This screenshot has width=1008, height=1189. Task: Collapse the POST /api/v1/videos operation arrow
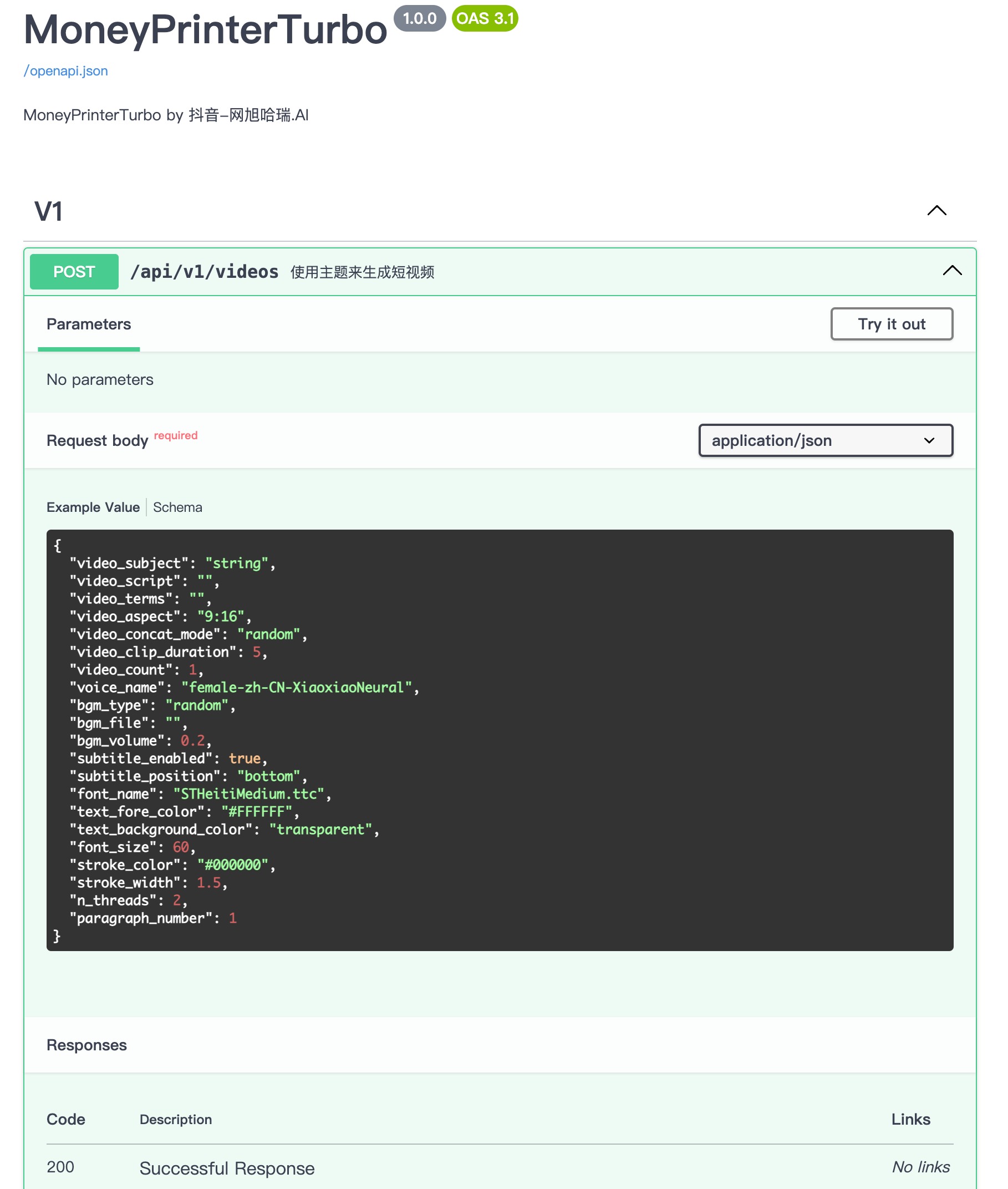coord(951,271)
